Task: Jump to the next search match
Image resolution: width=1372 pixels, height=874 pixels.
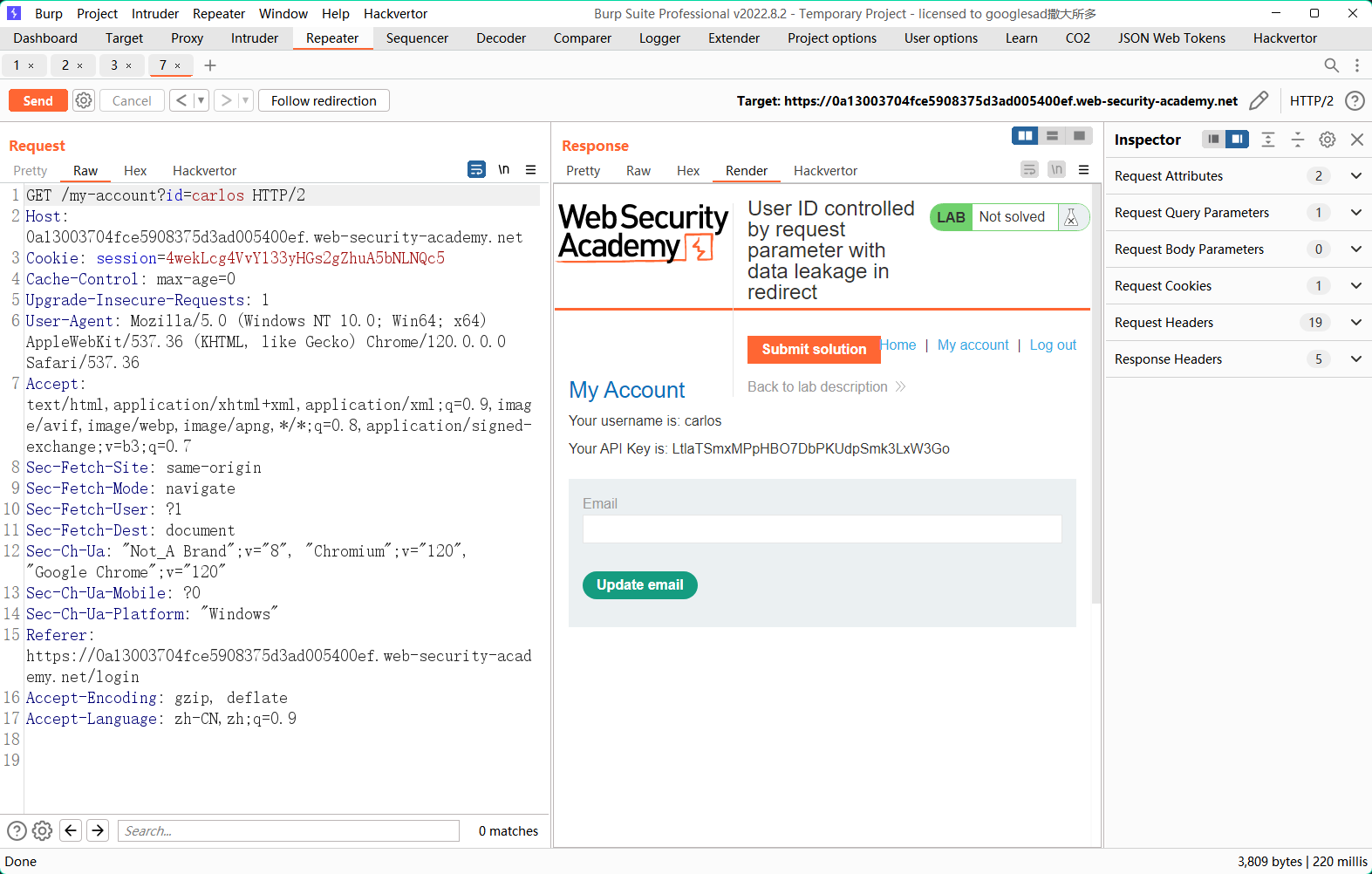Action: tap(99, 830)
